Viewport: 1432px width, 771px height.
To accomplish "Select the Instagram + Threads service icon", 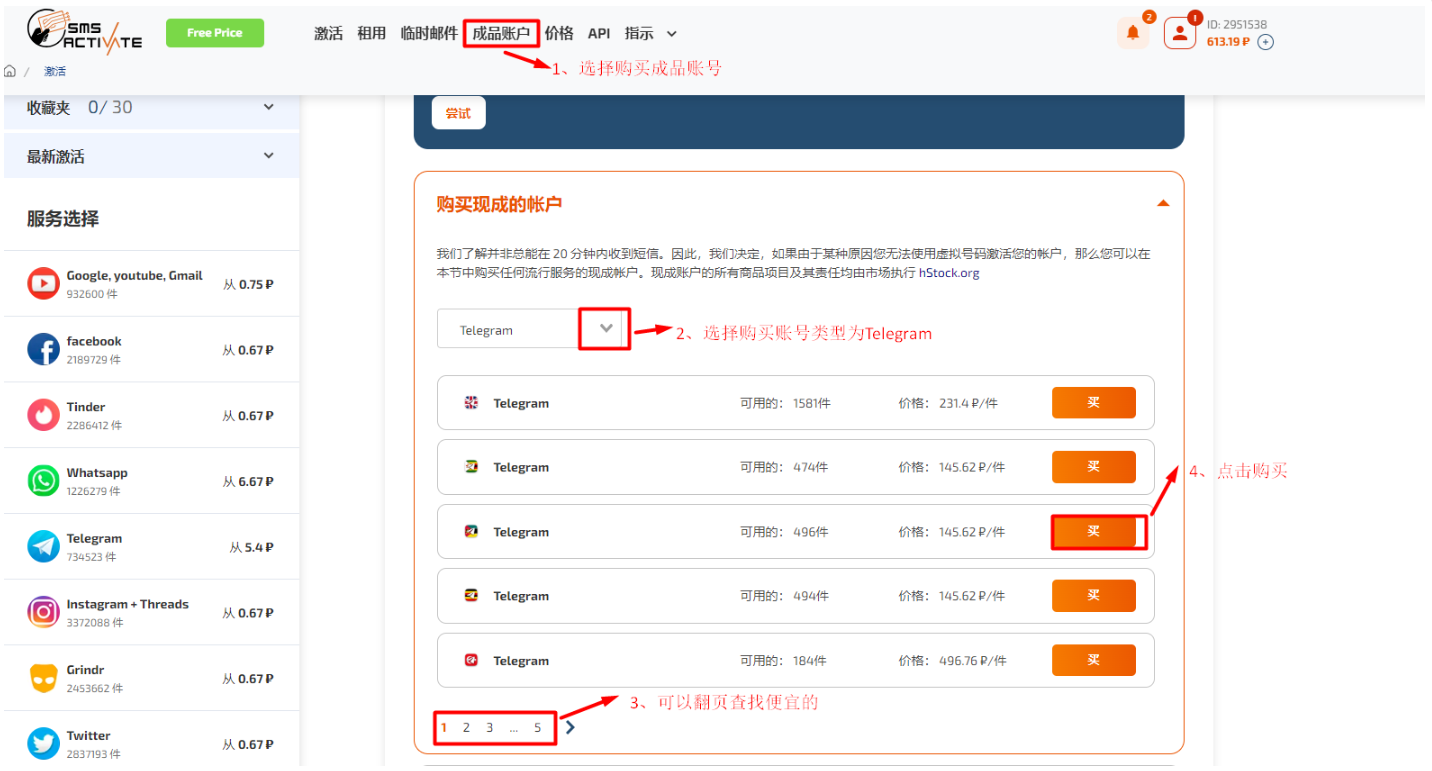I will pyautogui.click(x=43, y=613).
